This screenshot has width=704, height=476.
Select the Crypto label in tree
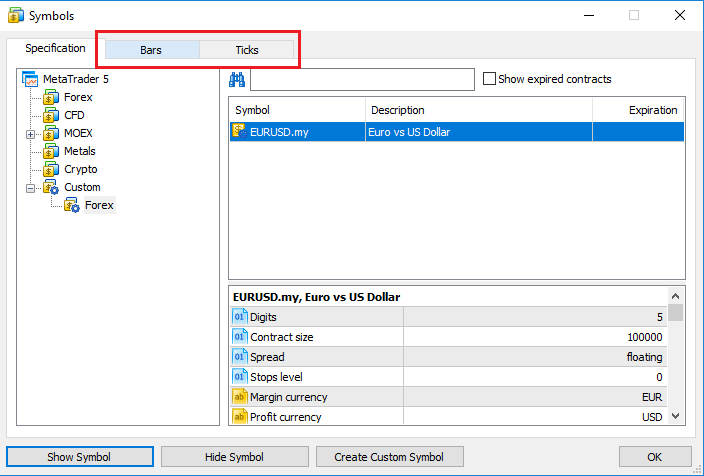[x=81, y=169]
